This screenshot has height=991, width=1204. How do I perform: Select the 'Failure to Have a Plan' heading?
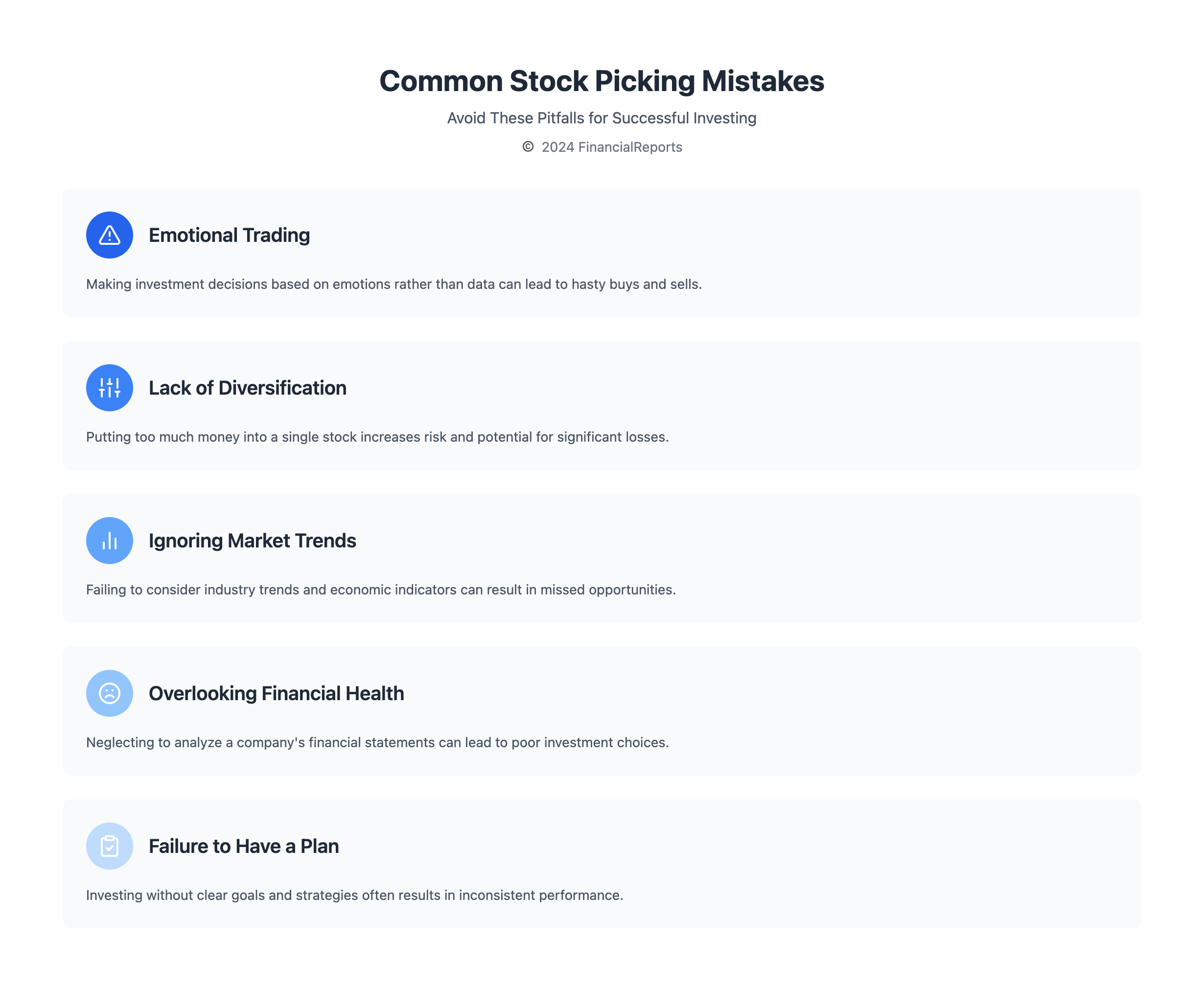tap(244, 846)
